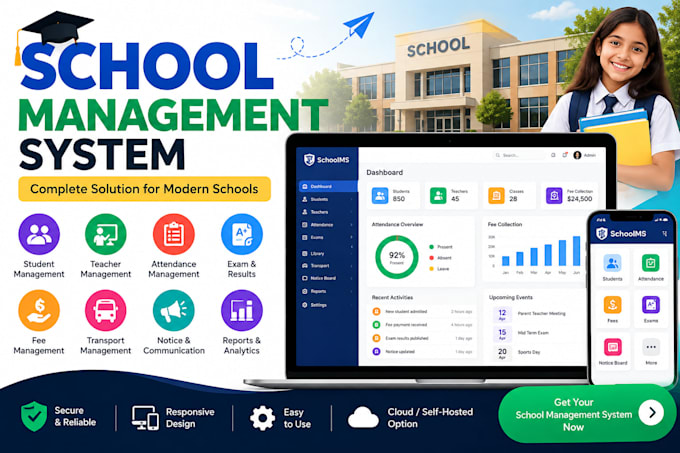The image size is (680, 453).
Task: Click the Present legend entry
Action: click(441, 247)
